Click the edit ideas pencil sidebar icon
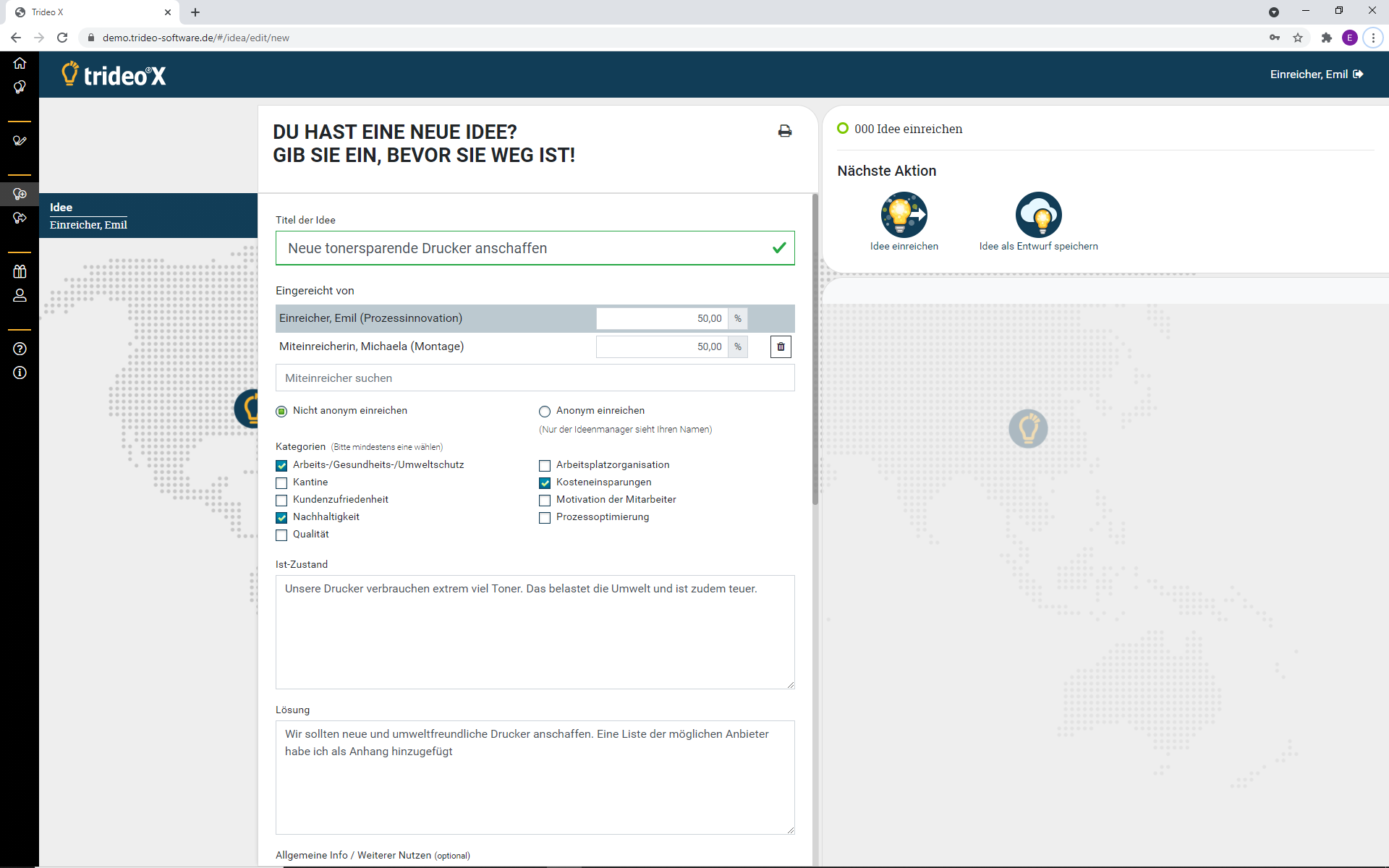 click(20, 140)
